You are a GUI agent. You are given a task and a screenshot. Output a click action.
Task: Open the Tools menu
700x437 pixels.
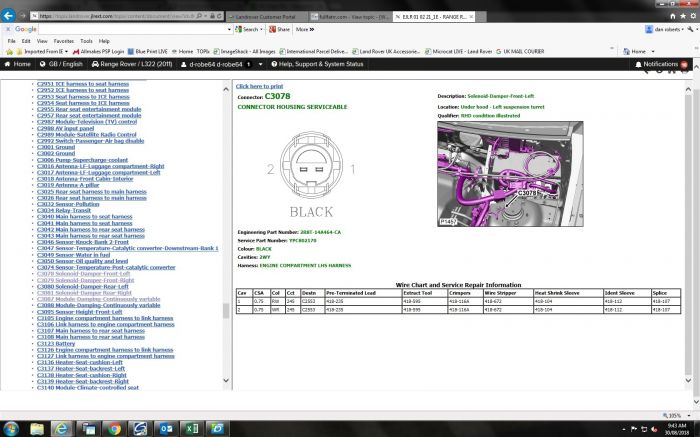point(87,41)
